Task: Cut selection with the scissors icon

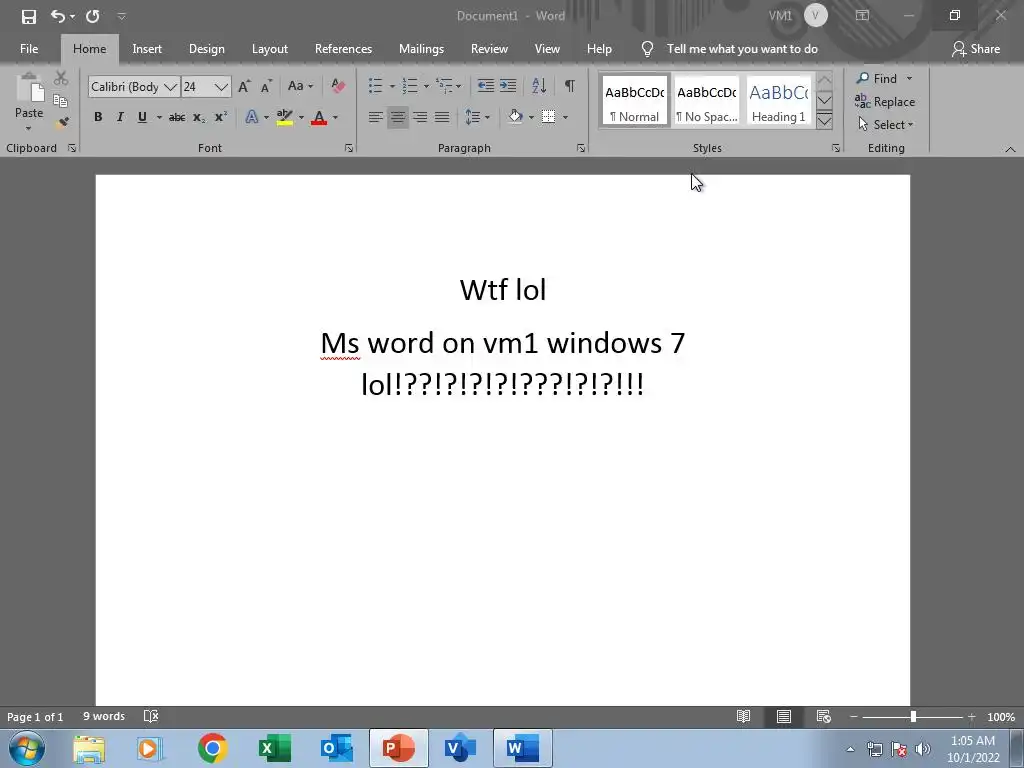Action: tap(61, 78)
